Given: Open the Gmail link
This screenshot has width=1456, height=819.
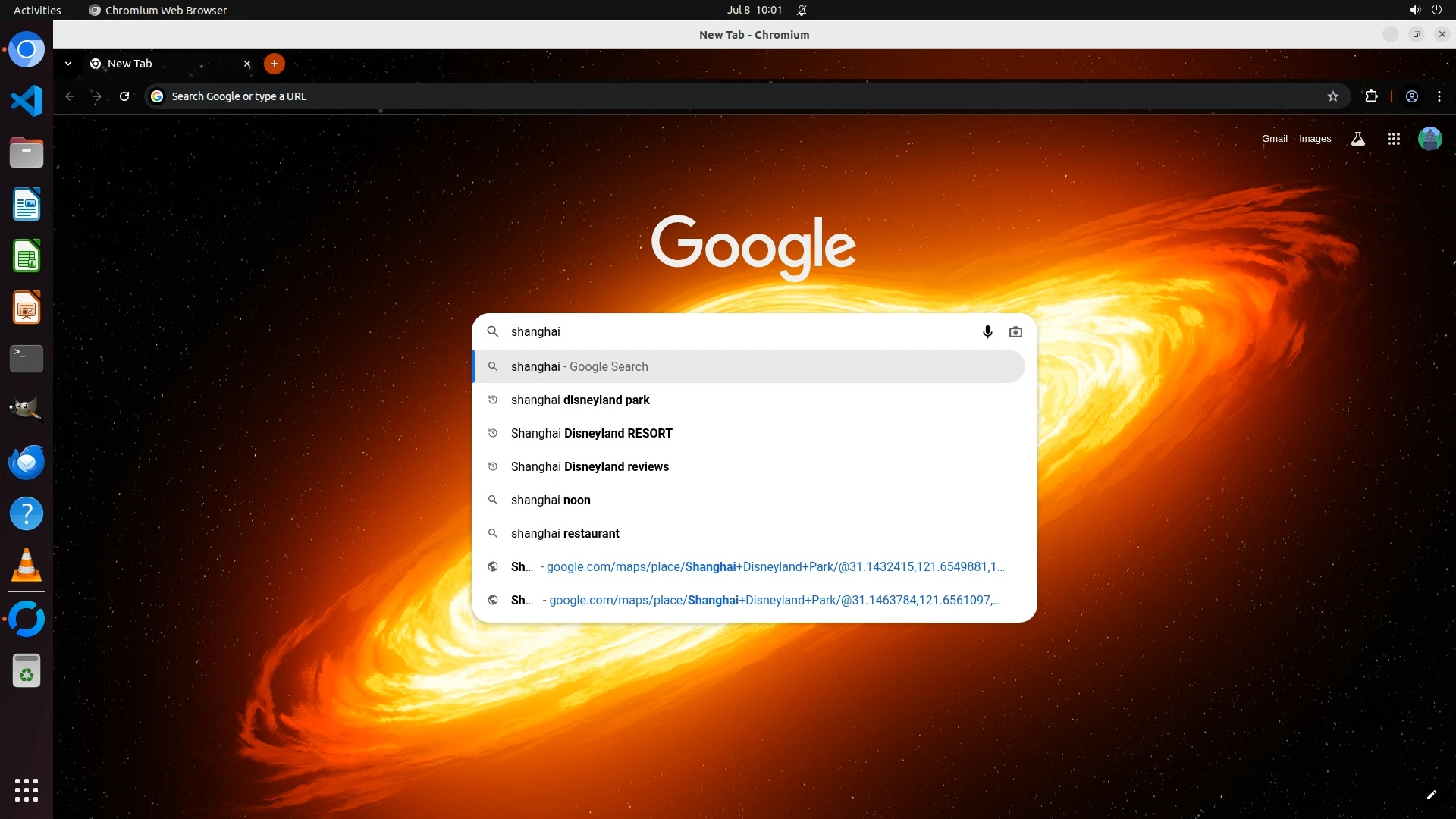Looking at the screenshot, I should [x=1274, y=139].
